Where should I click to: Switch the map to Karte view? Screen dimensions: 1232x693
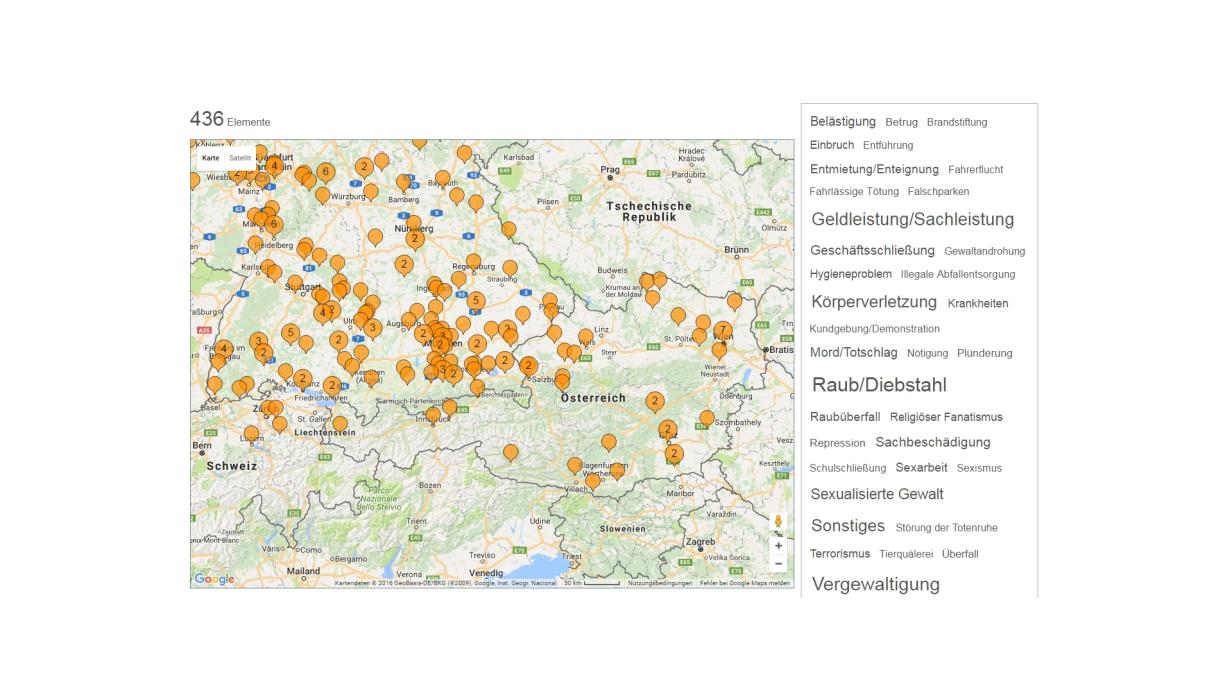point(210,158)
